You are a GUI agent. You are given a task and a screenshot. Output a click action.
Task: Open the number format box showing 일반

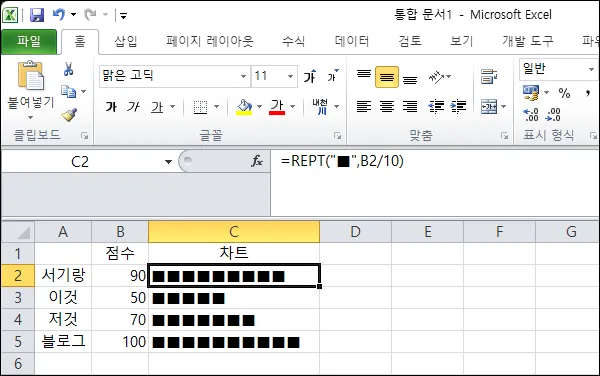(559, 69)
